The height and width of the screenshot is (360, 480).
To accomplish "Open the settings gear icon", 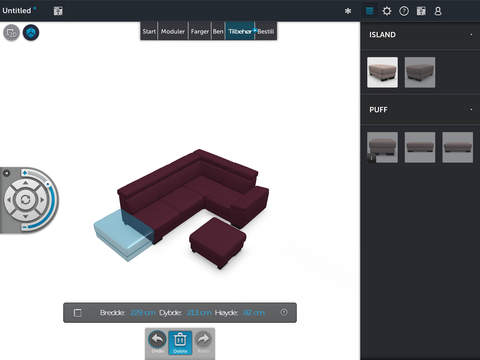I will tap(387, 11).
